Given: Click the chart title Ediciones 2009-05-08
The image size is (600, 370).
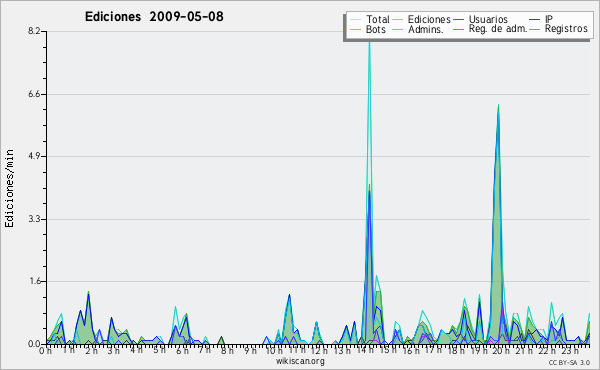Looking at the screenshot, I should [x=154, y=17].
